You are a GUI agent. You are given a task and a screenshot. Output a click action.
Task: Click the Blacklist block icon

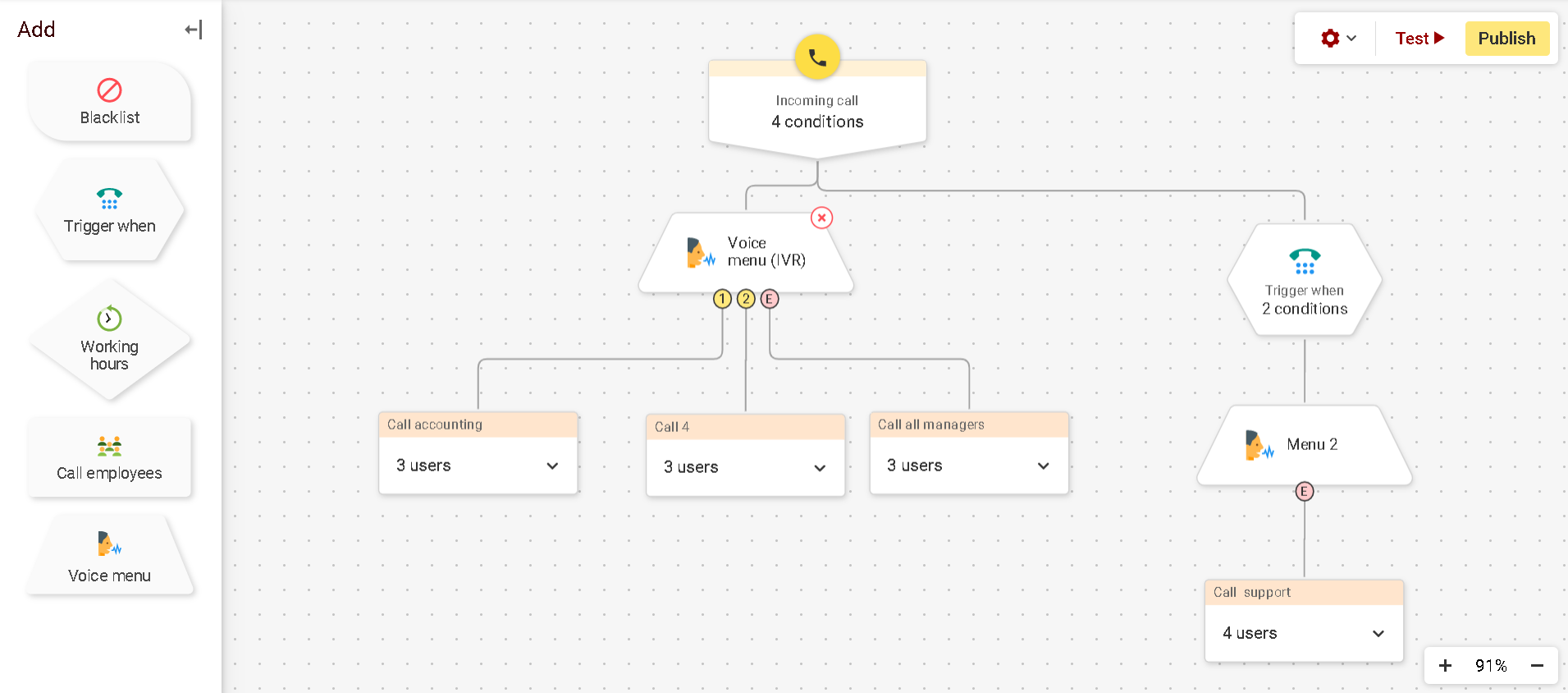[x=109, y=90]
